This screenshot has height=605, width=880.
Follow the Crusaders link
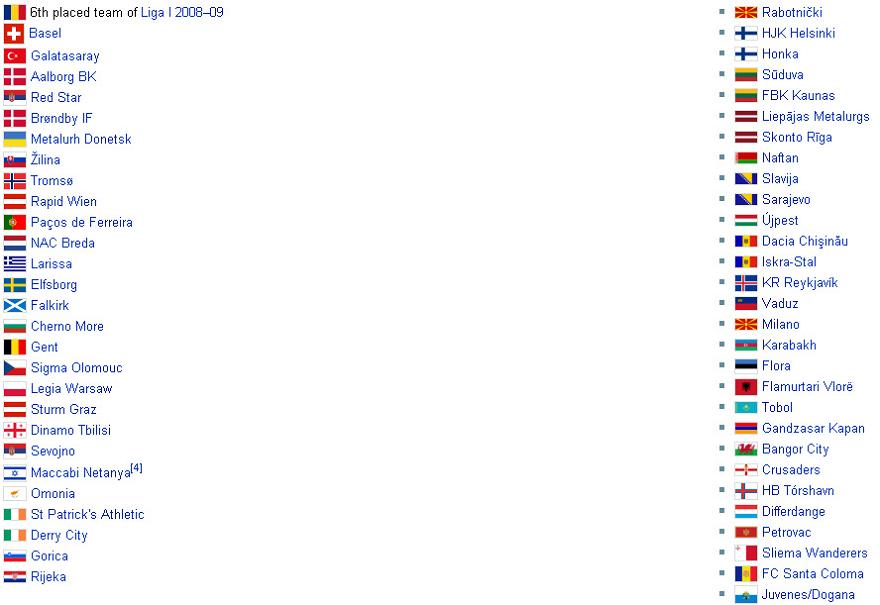pos(791,470)
